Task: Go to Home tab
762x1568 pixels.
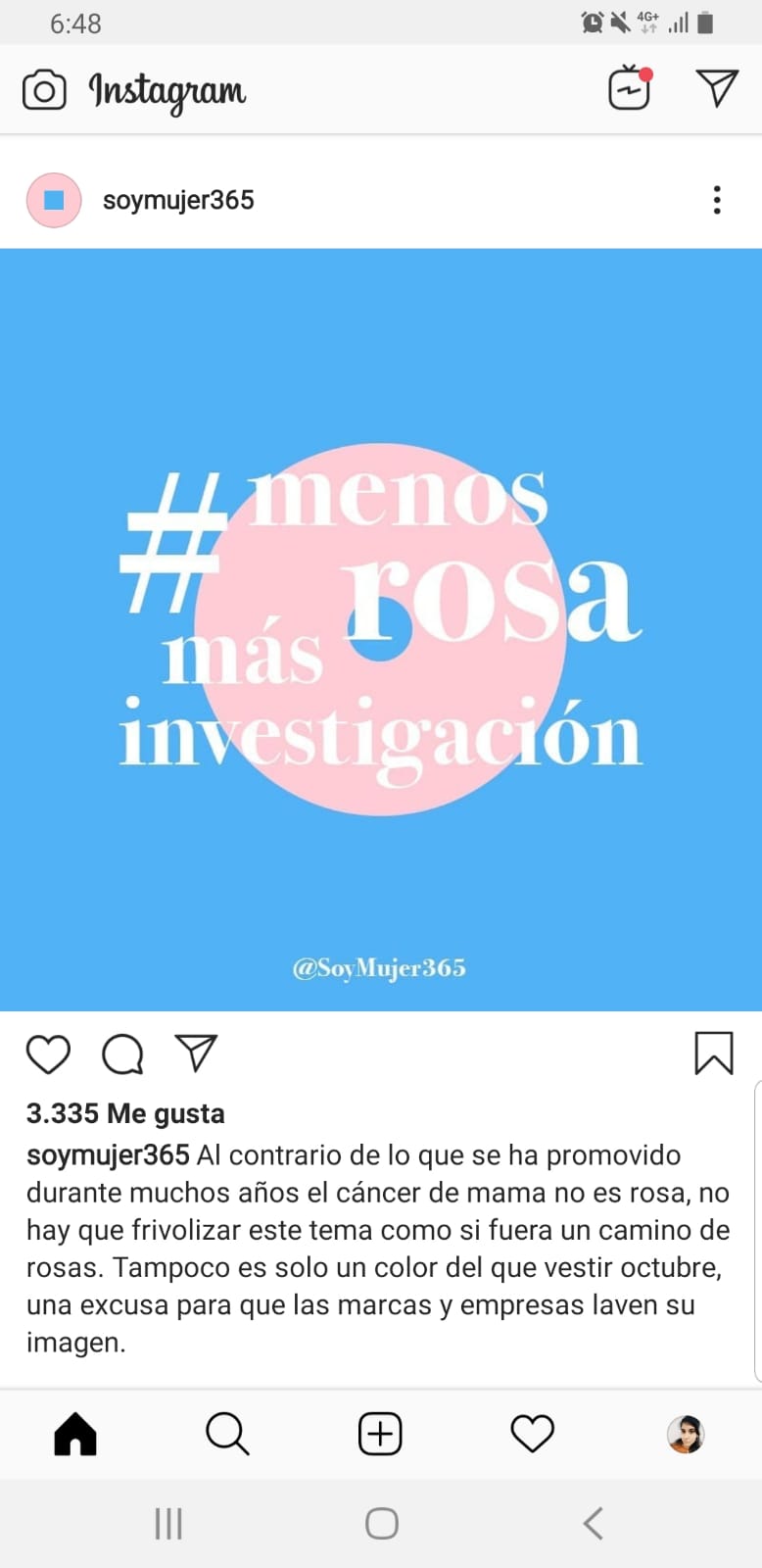Action: [x=75, y=1435]
